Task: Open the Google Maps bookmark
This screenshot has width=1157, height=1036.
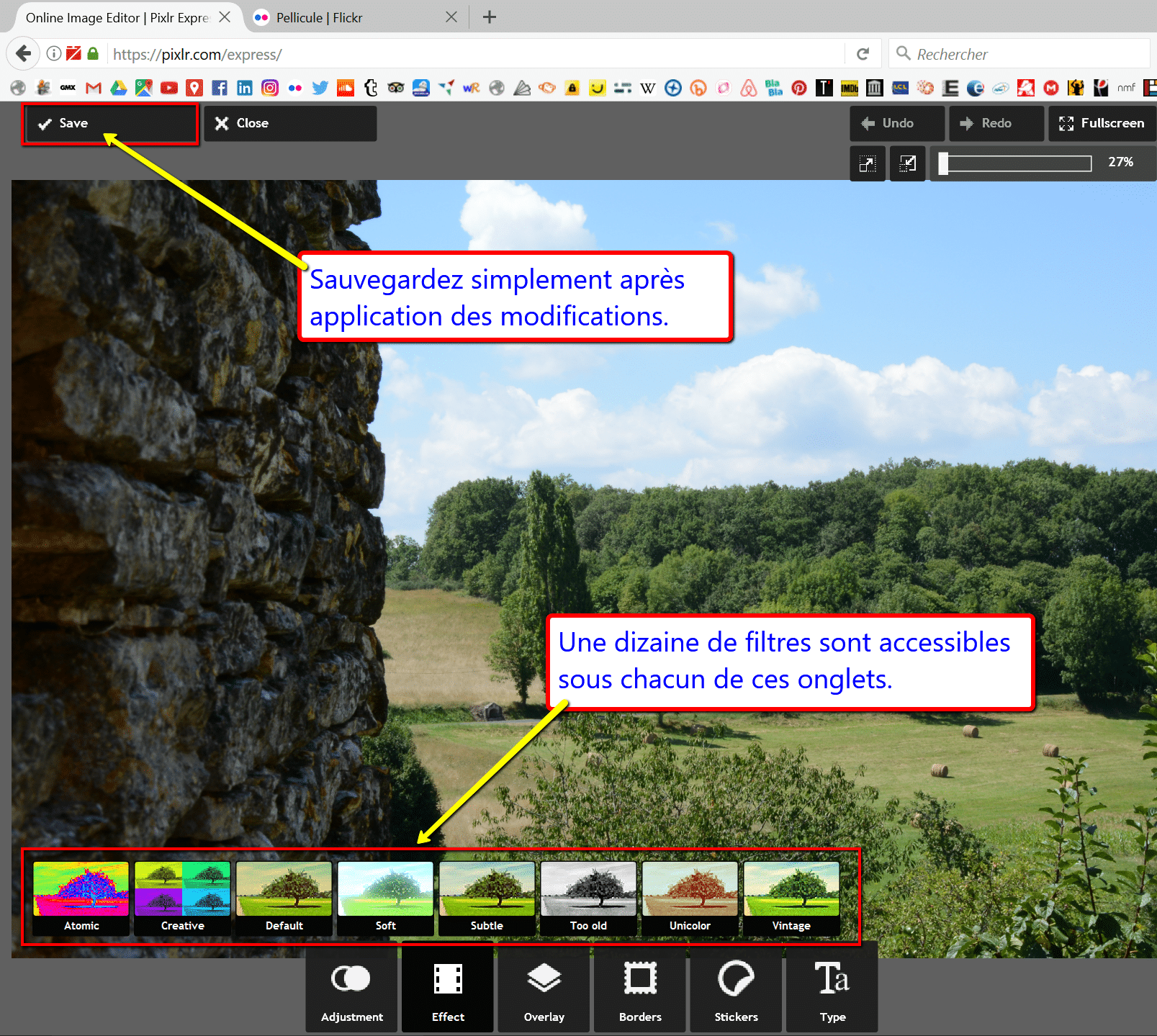Action: tap(143, 88)
